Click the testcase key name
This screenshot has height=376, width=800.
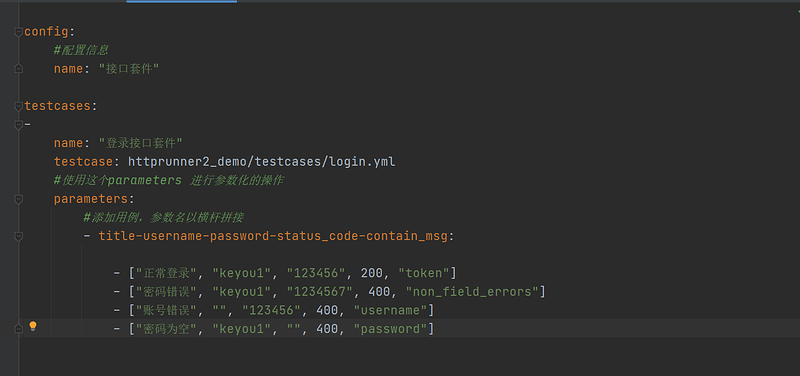(83, 162)
